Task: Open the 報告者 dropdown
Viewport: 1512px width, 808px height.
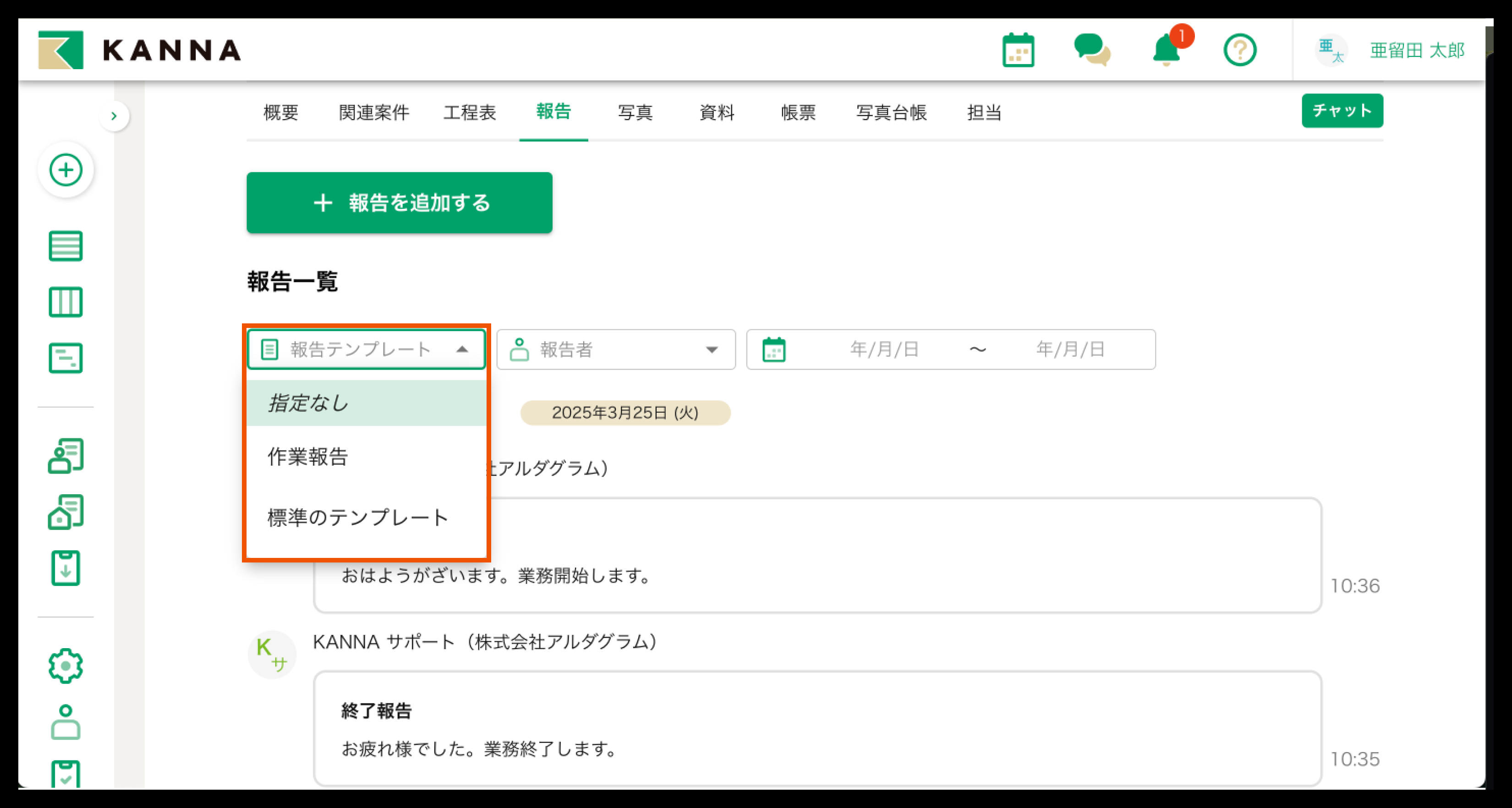Action: tap(615, 350)
